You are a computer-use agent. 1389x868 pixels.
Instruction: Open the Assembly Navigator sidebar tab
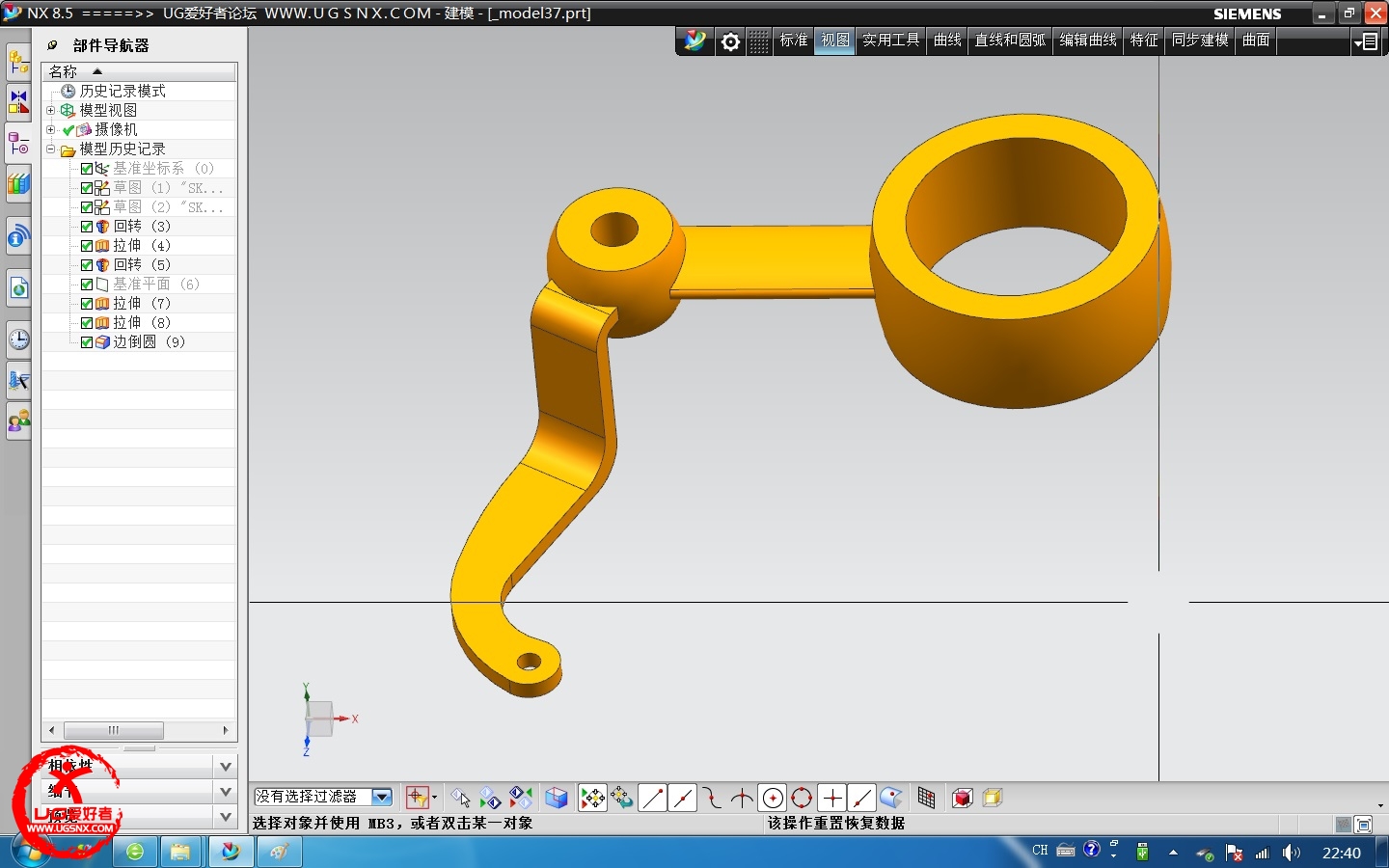tap(18, 64)
